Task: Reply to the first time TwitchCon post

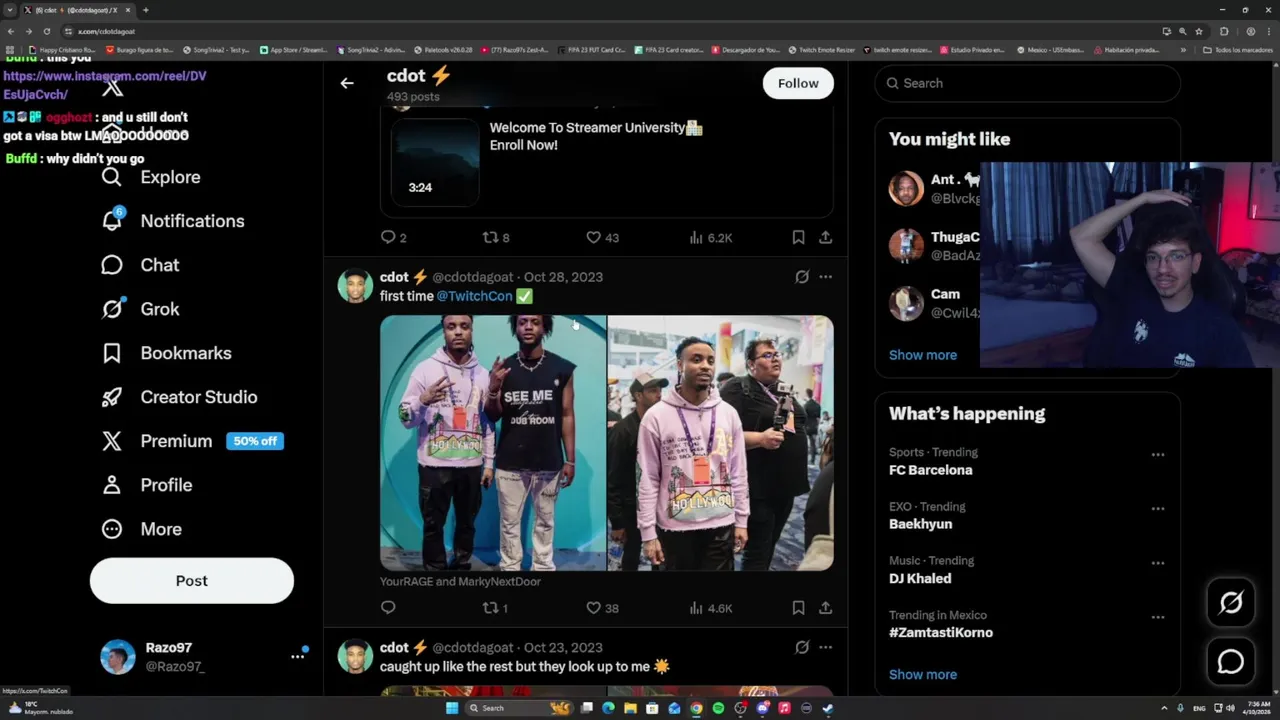Action: 388,607
